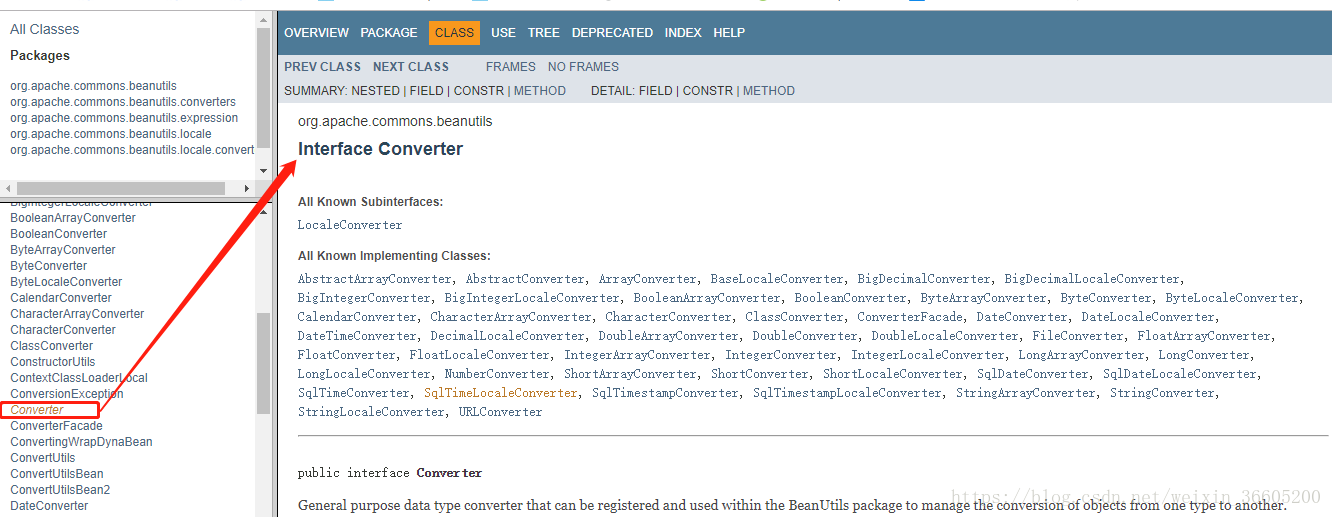Navigate to NEXT CLASS
The image size is (1332, 517).
coord(410,67)
